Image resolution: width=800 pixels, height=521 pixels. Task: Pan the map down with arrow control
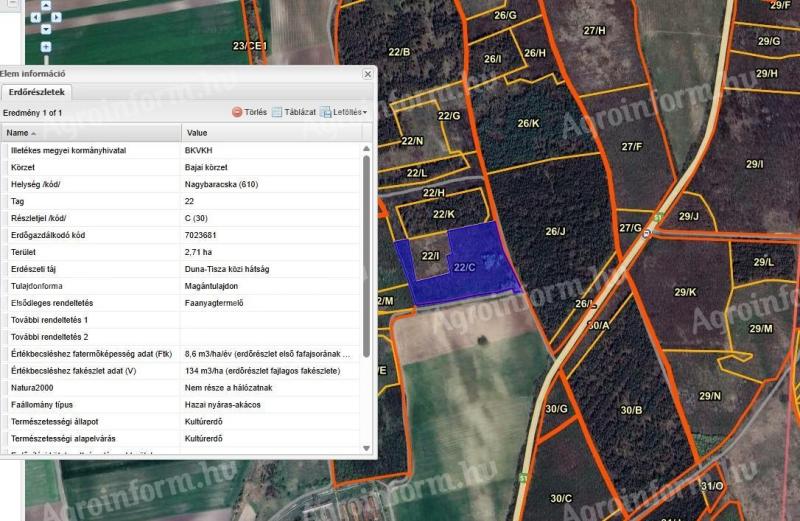tap(45, 30)
